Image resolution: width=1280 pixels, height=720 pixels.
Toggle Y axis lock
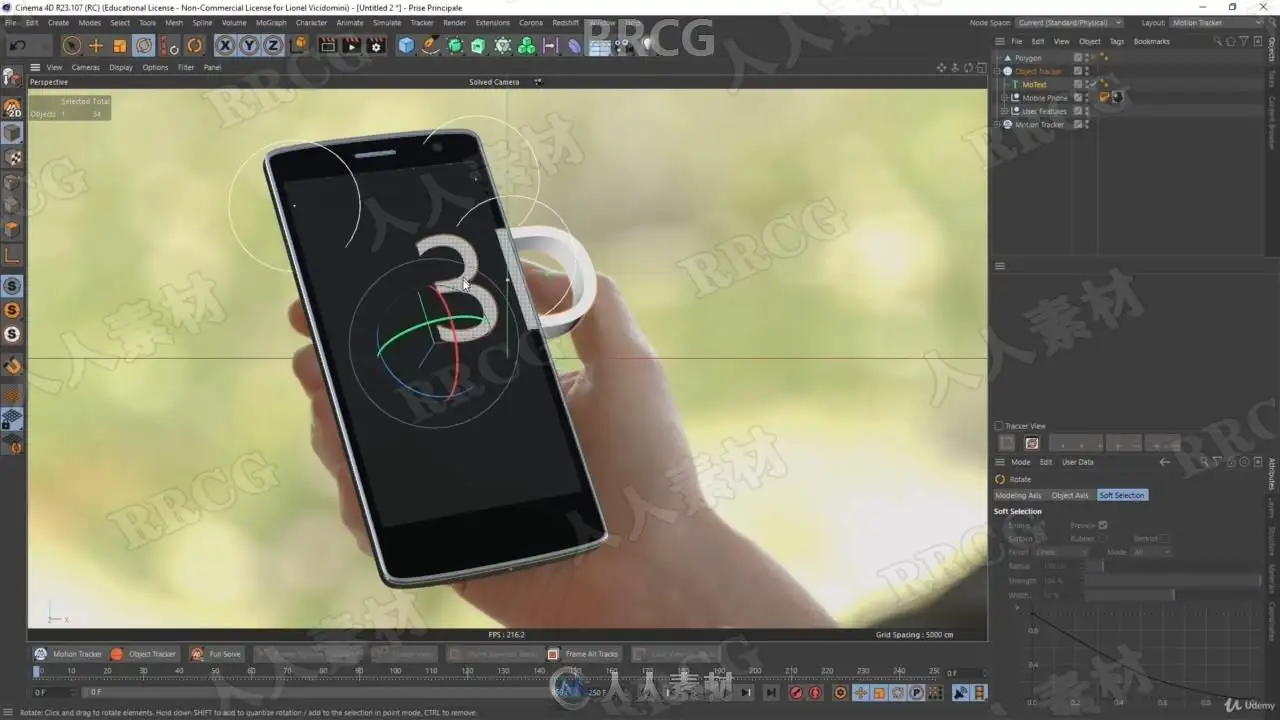click(249, 46)
